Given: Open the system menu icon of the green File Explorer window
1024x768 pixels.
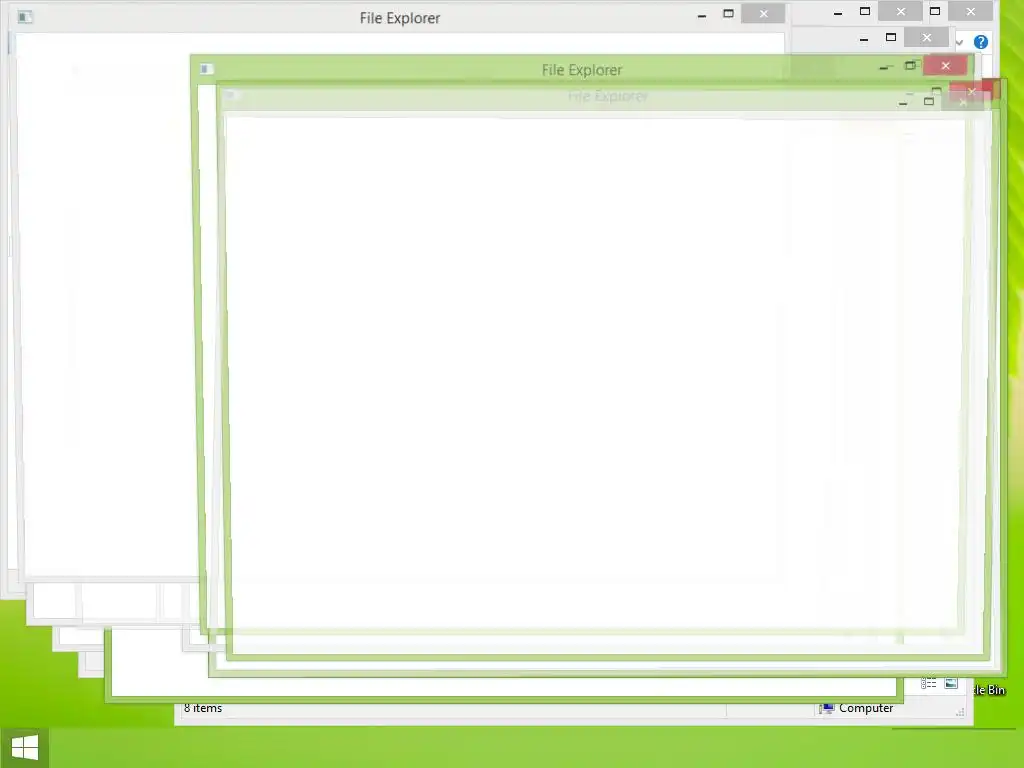Looking at the screenshot, I should [206, 69].
